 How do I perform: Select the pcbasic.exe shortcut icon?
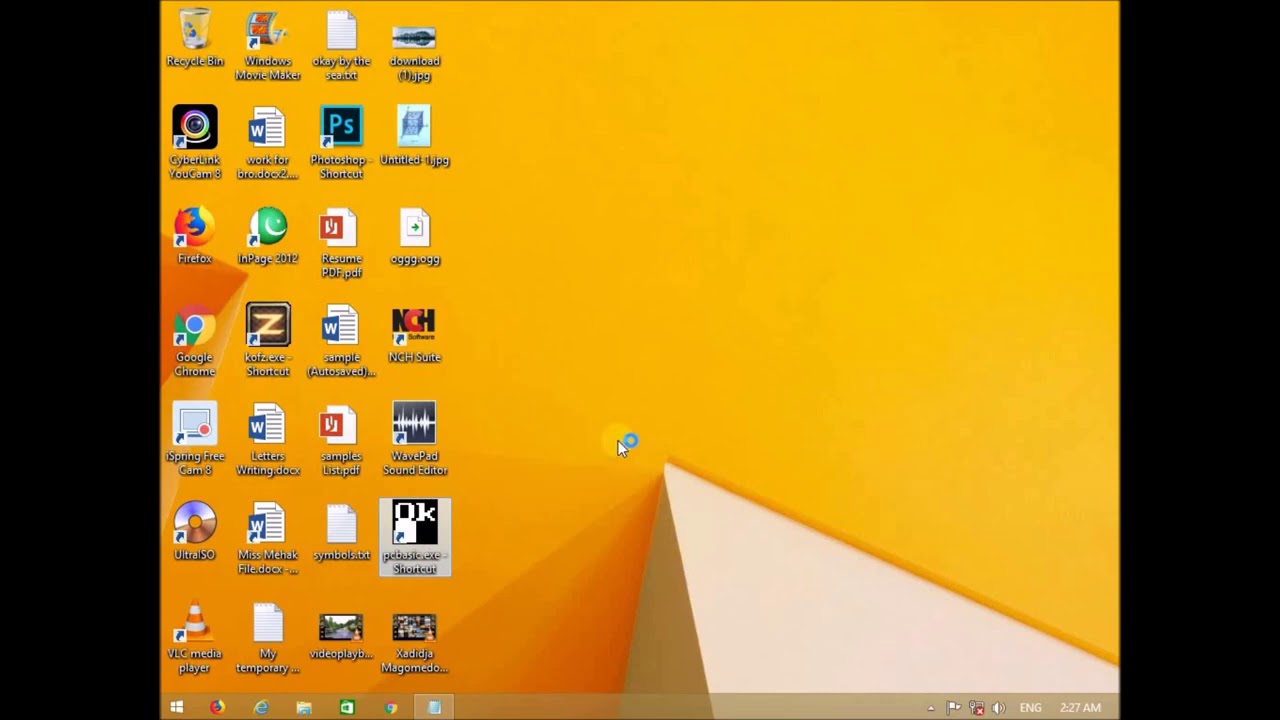pos(415,538)
